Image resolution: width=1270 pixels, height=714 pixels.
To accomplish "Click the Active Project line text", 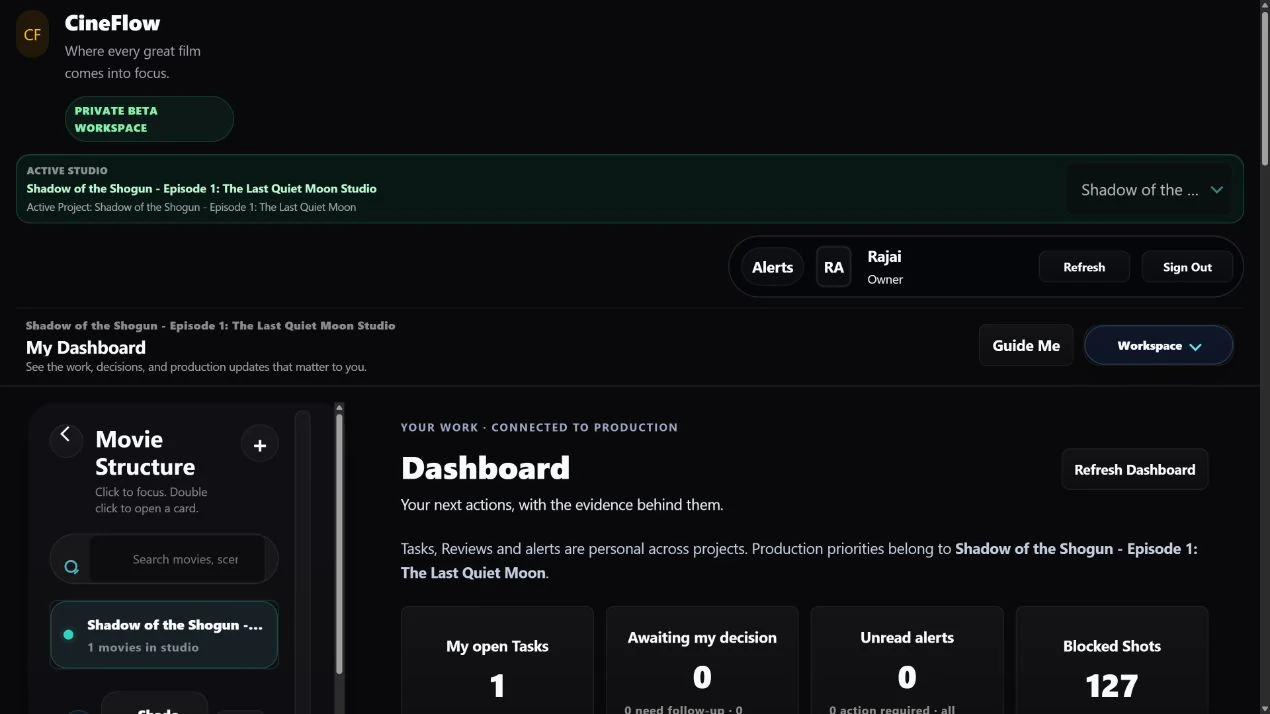I will coord(191,208).
